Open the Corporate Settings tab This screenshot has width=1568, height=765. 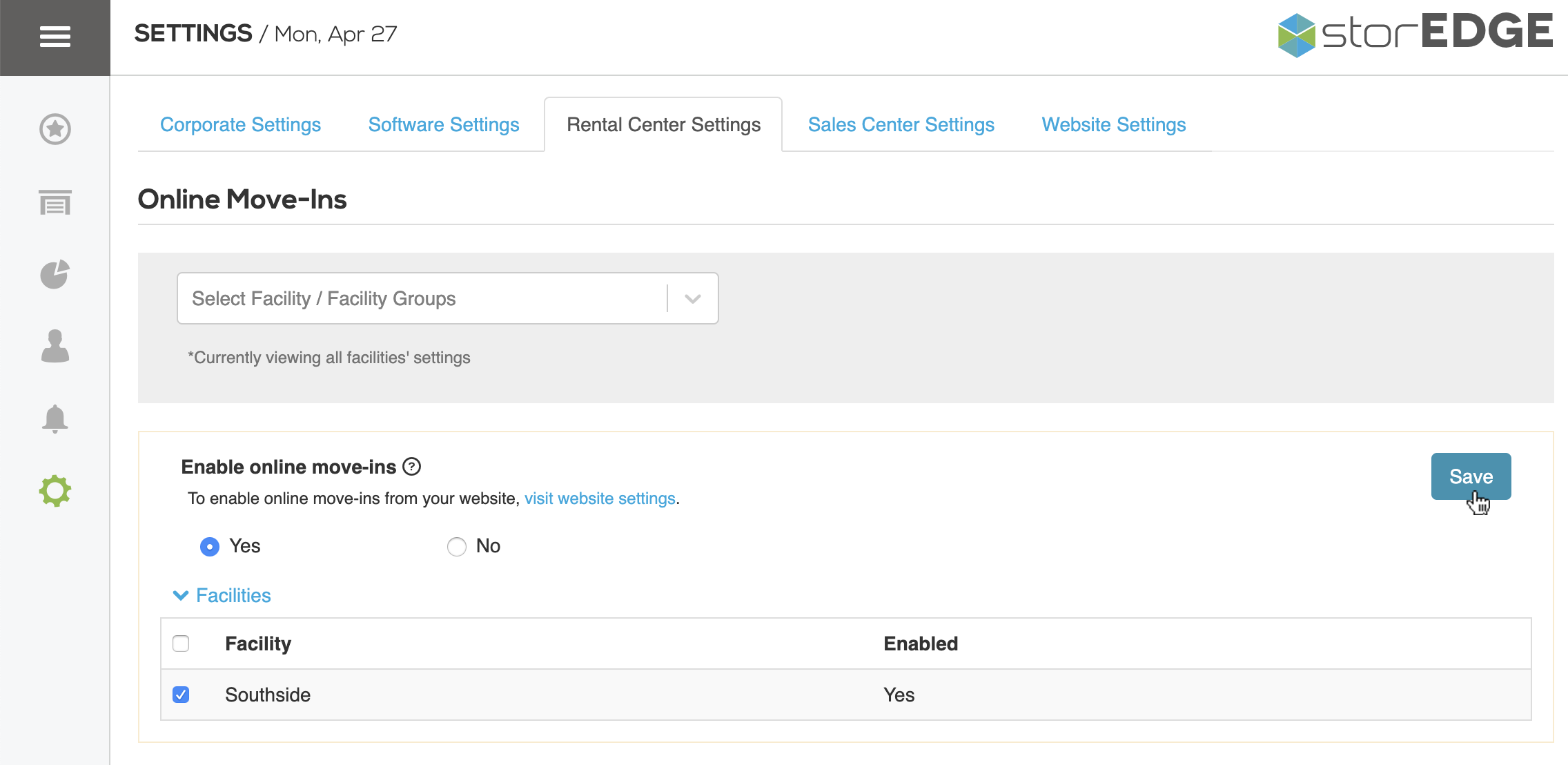pos(240,124)
